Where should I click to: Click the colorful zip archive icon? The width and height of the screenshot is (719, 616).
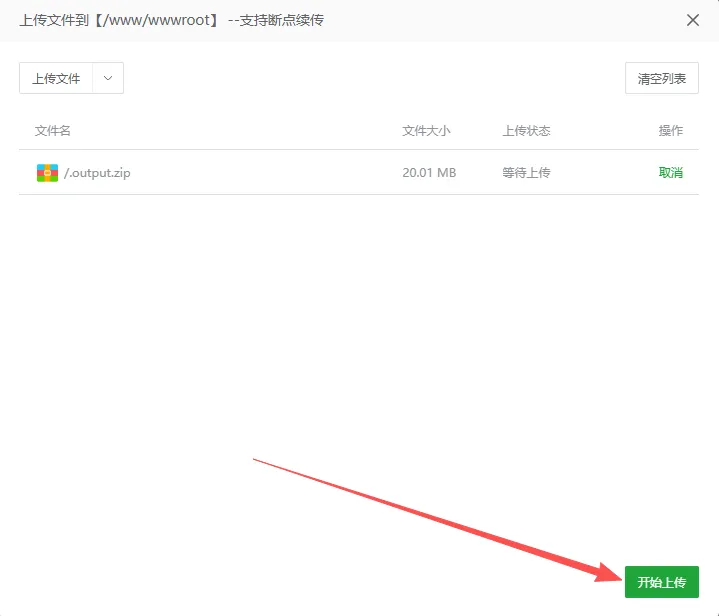[x=47, y=173]
